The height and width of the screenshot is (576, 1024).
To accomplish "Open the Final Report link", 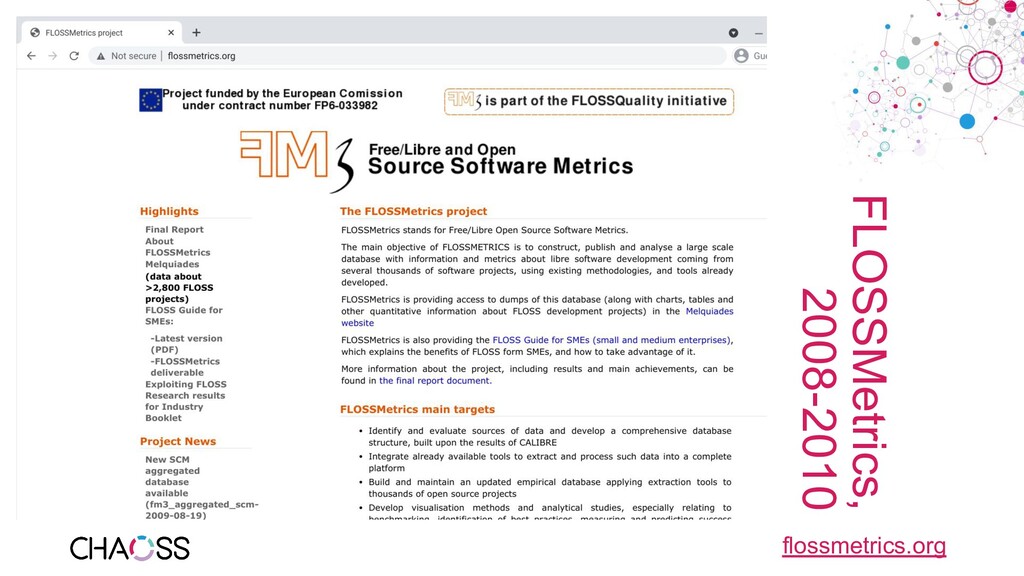I will (x=174, y=230).
